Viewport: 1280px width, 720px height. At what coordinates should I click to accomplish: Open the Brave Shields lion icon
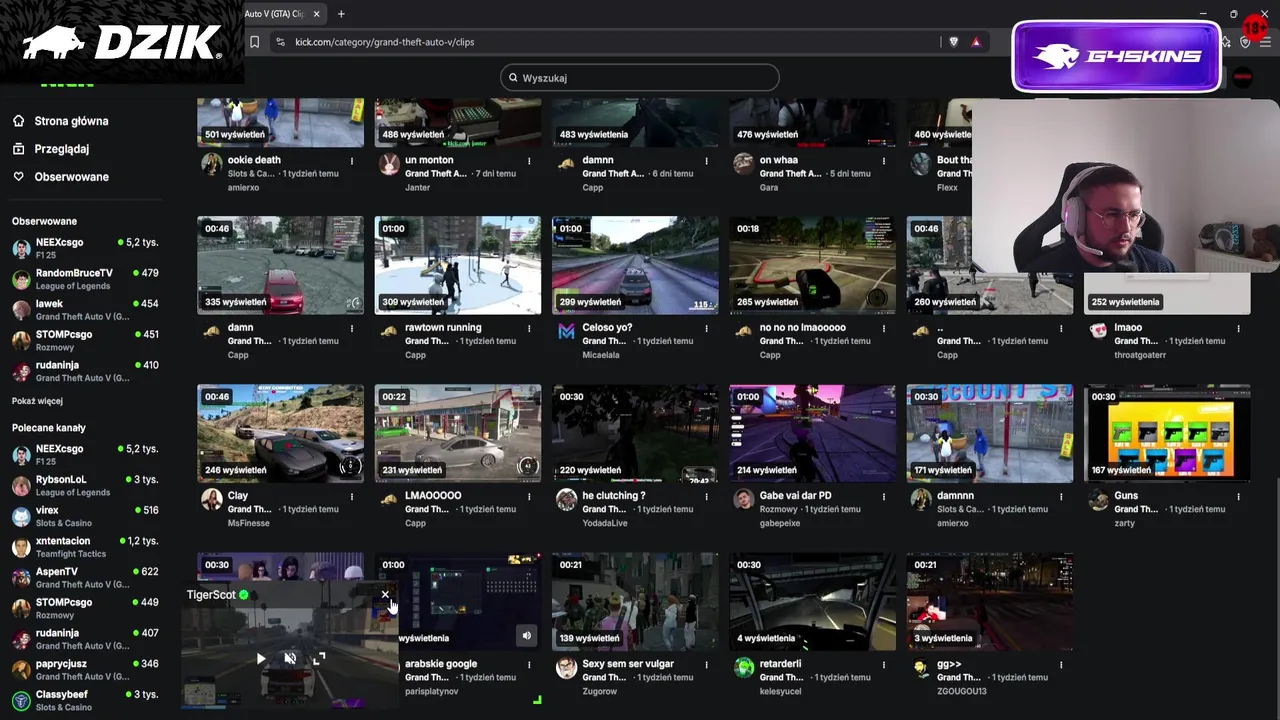tap(953, 42)
